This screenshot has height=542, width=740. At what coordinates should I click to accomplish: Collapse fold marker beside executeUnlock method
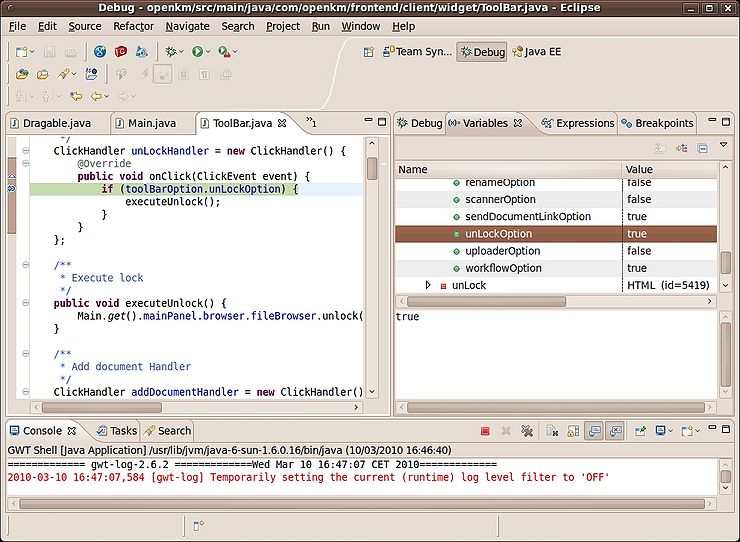[x=25, y=303]
